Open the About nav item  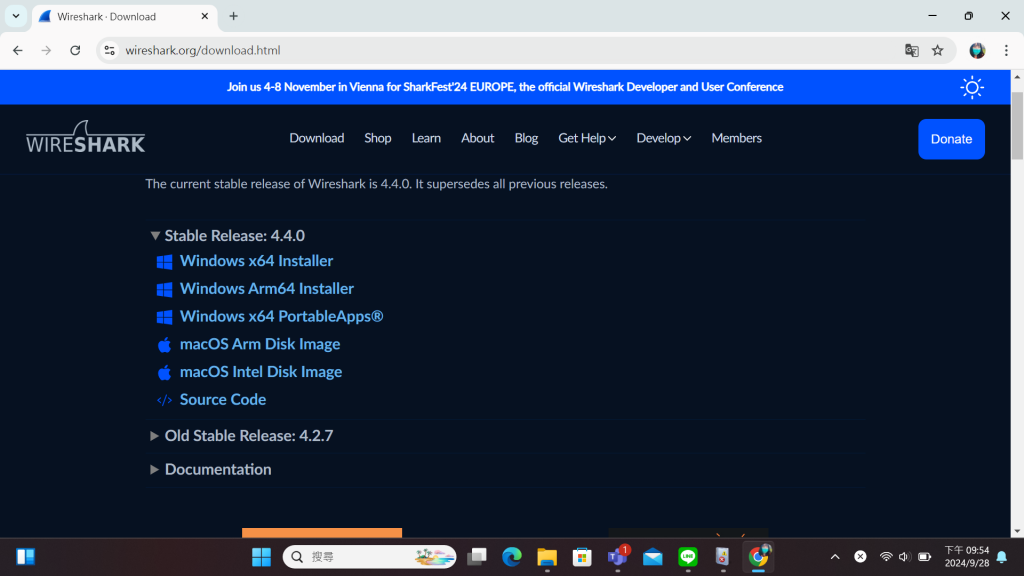[x=477, y=138]
